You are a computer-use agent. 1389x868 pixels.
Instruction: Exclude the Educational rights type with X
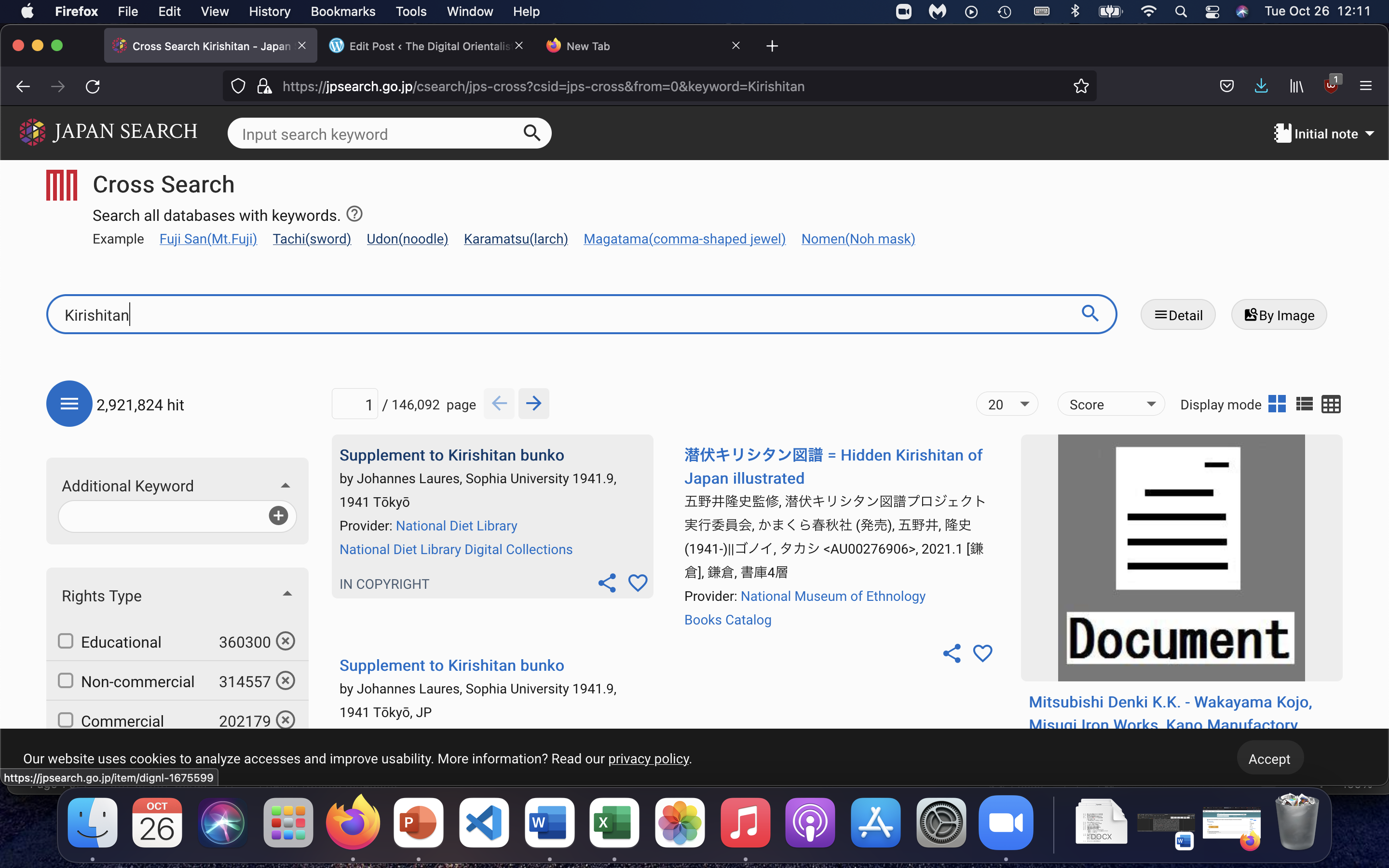point(285,641)
